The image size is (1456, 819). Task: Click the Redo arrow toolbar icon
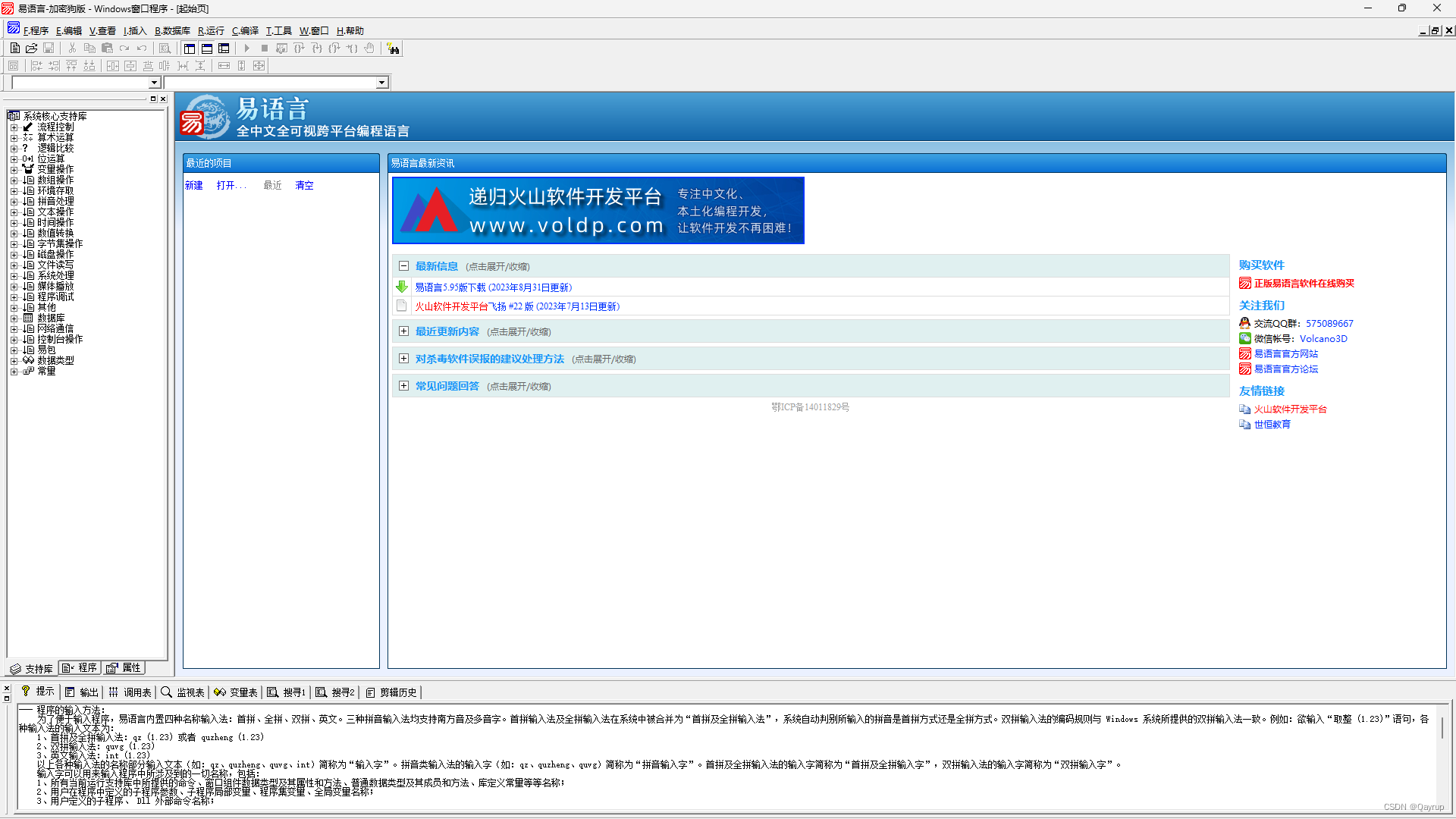point(124,48)
